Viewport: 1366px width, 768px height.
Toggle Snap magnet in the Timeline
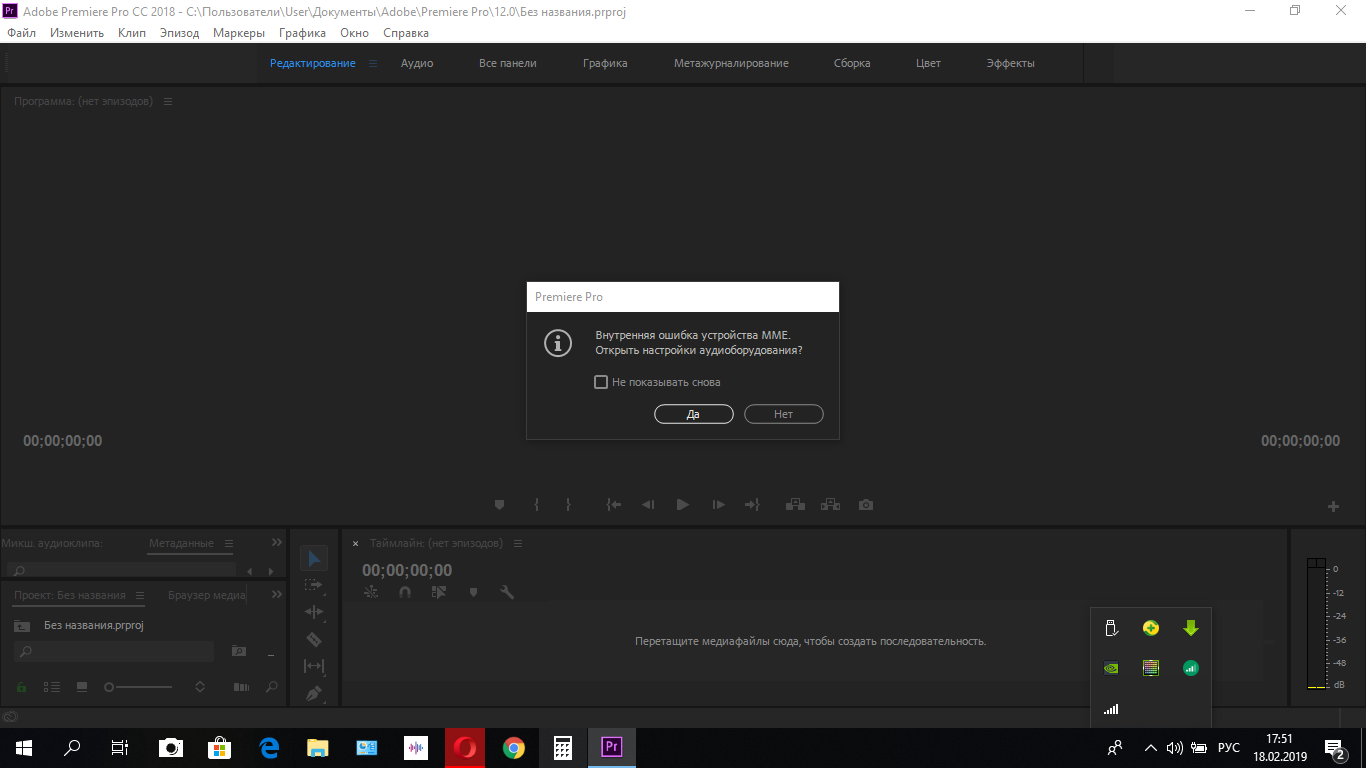click(x=404, y=592)
